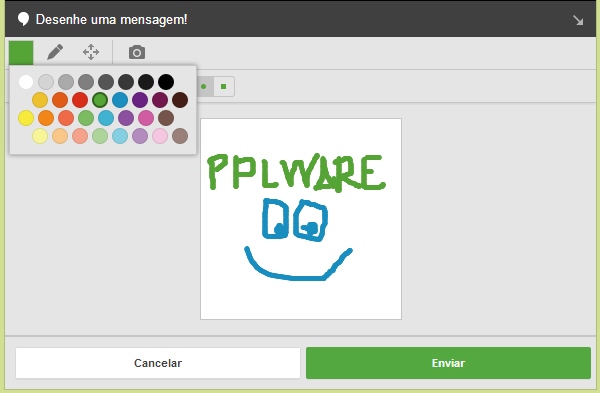Pick the pale yellow pastel swatch
Image resolution: width=600 pixels, height=393 pixels.
coord(40,136)
